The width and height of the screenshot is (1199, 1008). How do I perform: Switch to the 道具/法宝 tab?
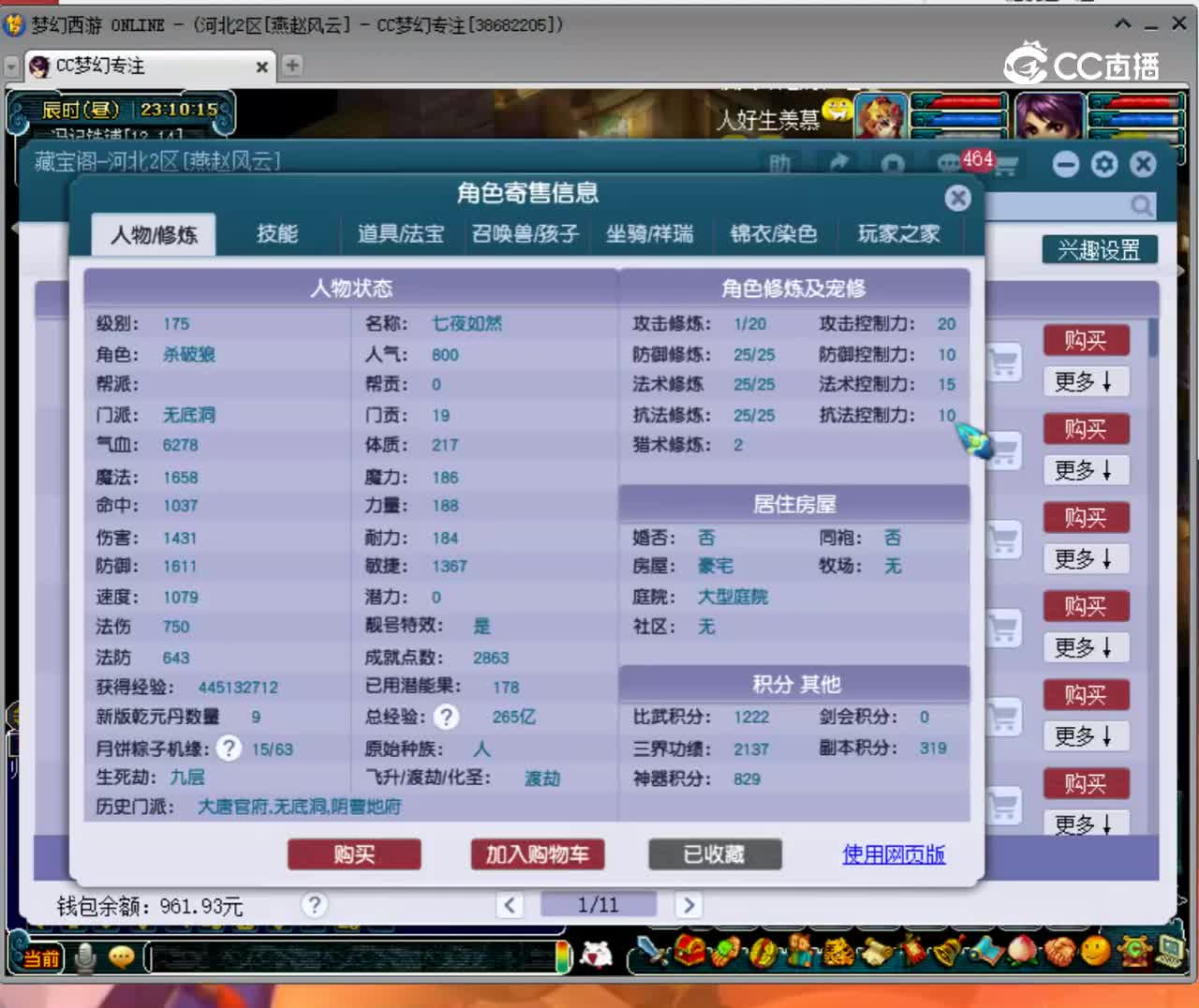(401, 233)
